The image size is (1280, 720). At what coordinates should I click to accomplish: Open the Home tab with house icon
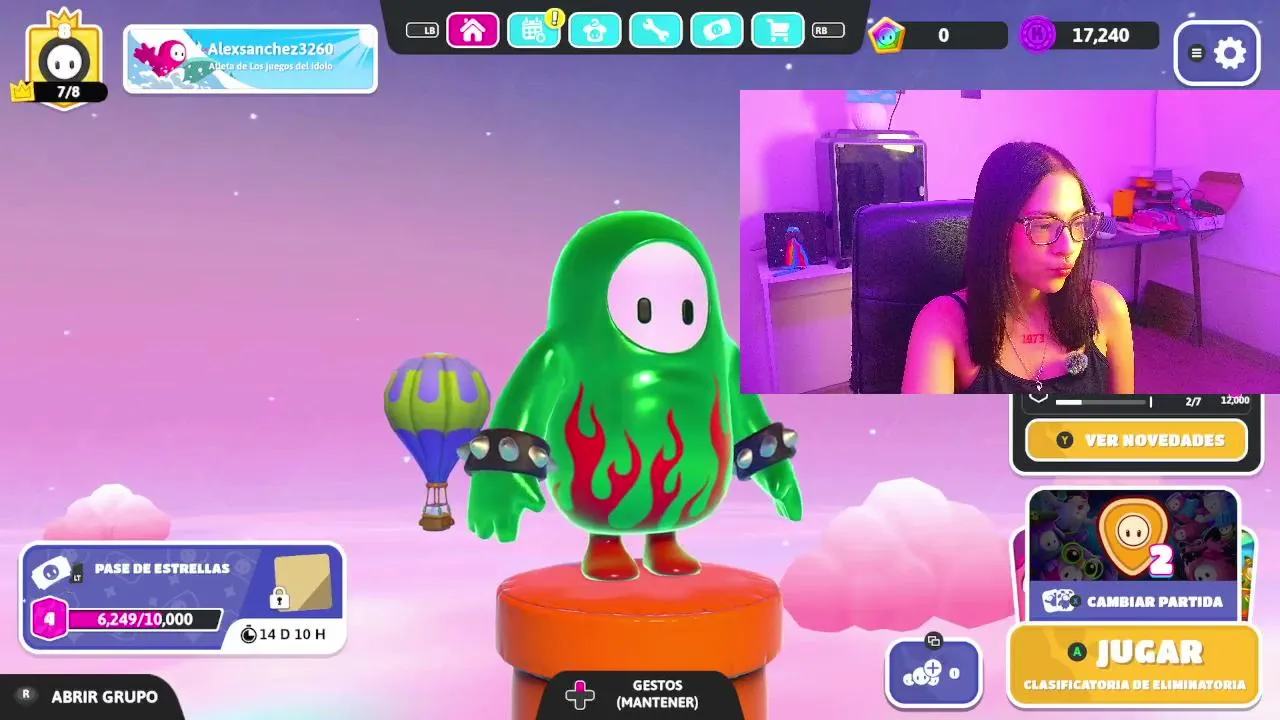click(472, 30)
